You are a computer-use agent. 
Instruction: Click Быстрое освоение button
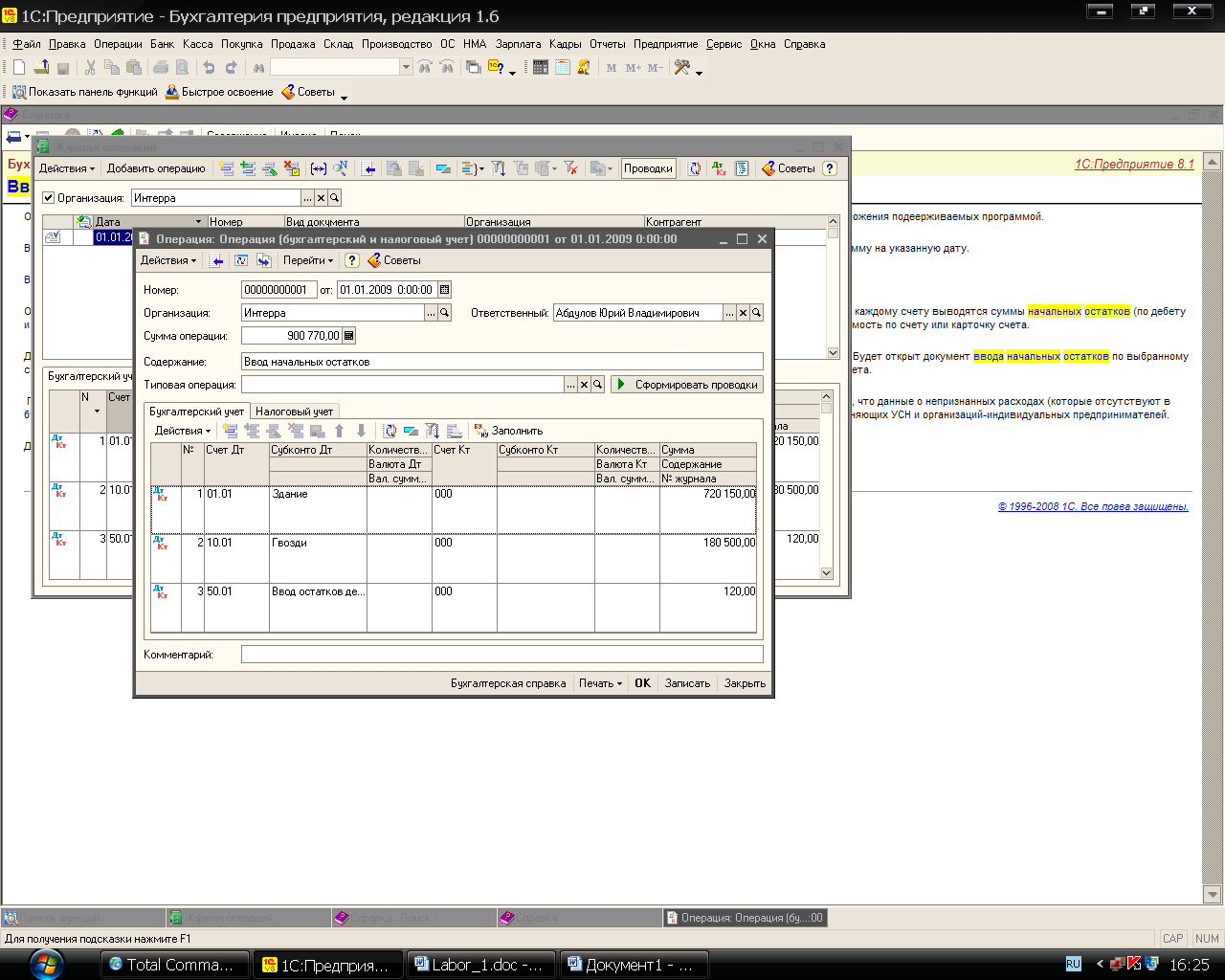tap(219, 93)
